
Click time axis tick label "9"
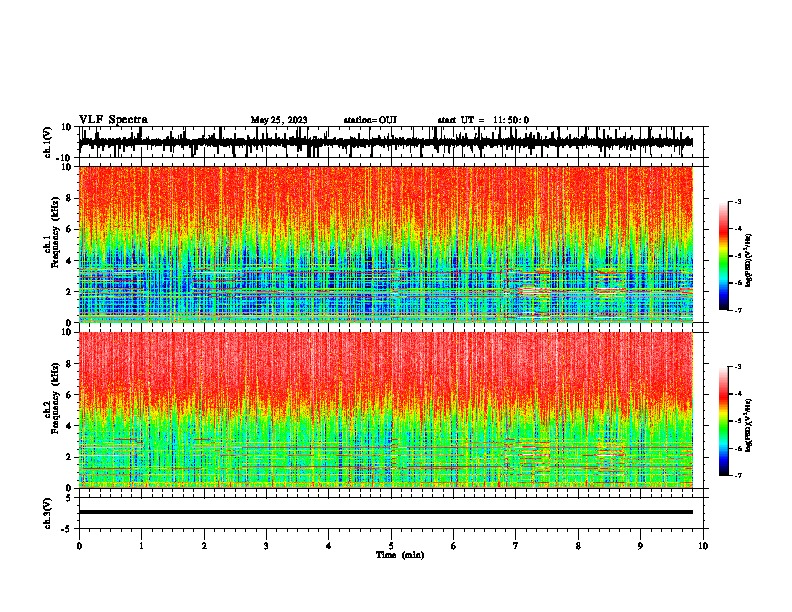640,546
